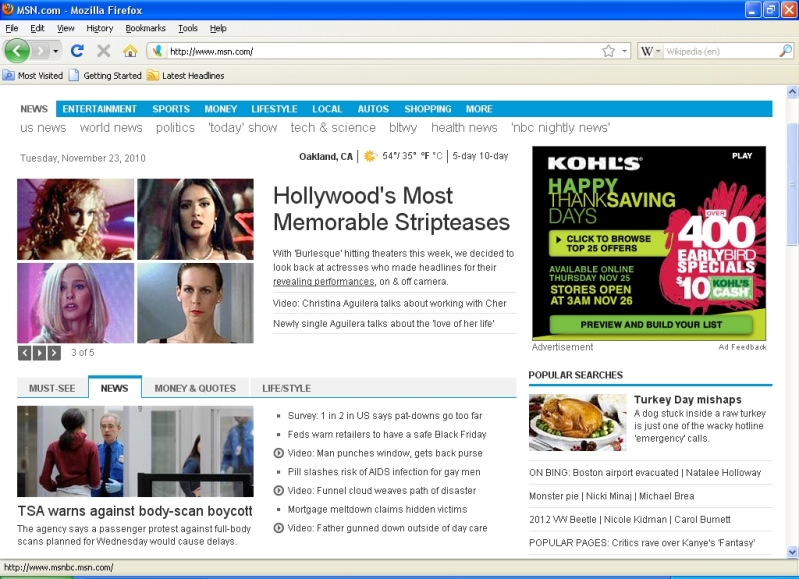Open the recent pages history dropdown arrow

[x=56, y=51]
